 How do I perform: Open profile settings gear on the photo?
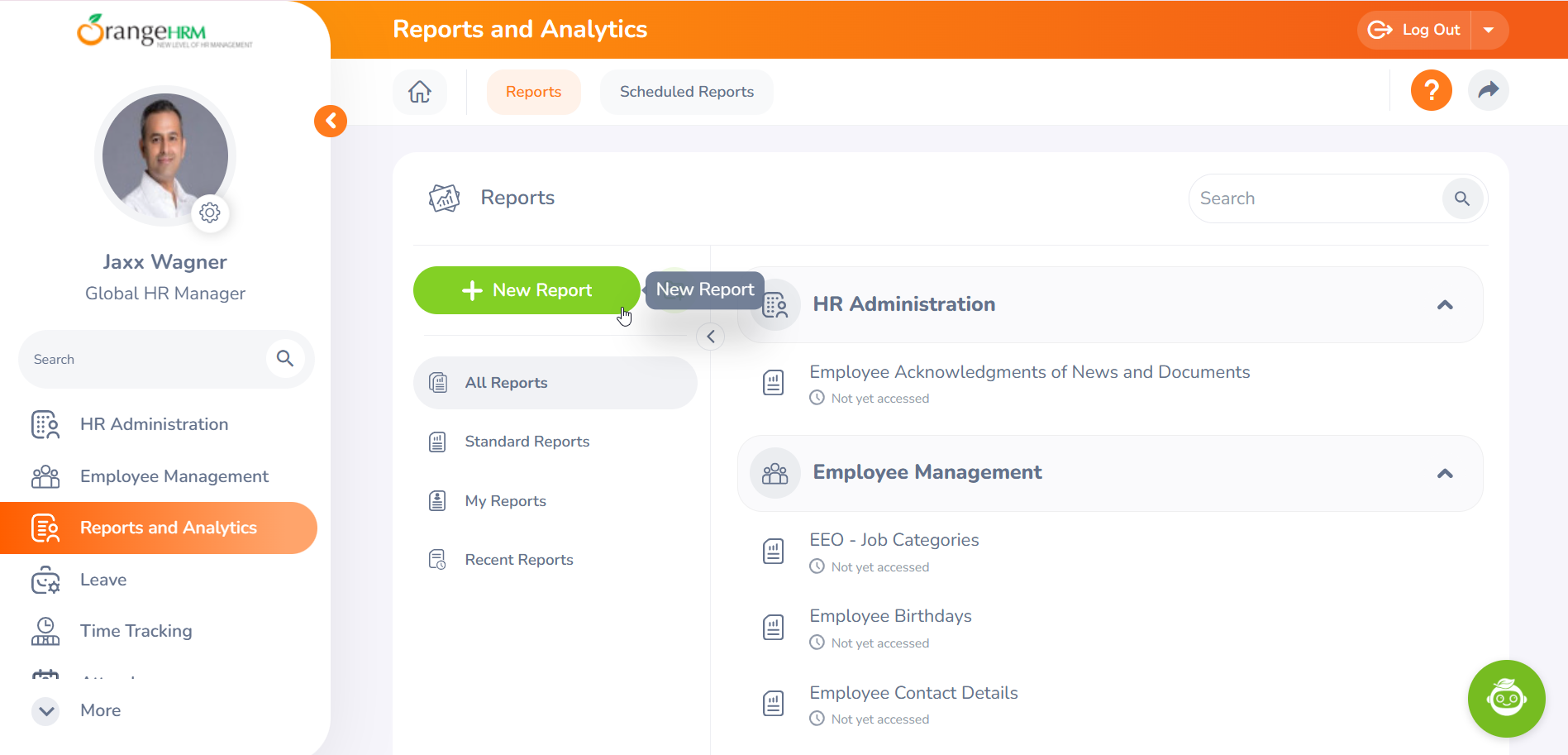click(211, 213)
